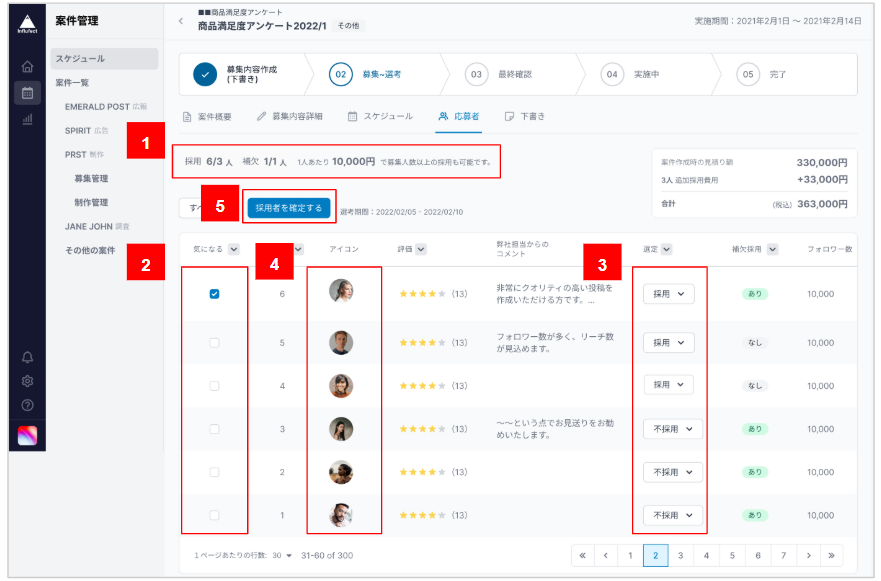Open applicant 4's profile icon
Image resolution: width=881 pixels, height=581 pixels.
tap(341, 386)
